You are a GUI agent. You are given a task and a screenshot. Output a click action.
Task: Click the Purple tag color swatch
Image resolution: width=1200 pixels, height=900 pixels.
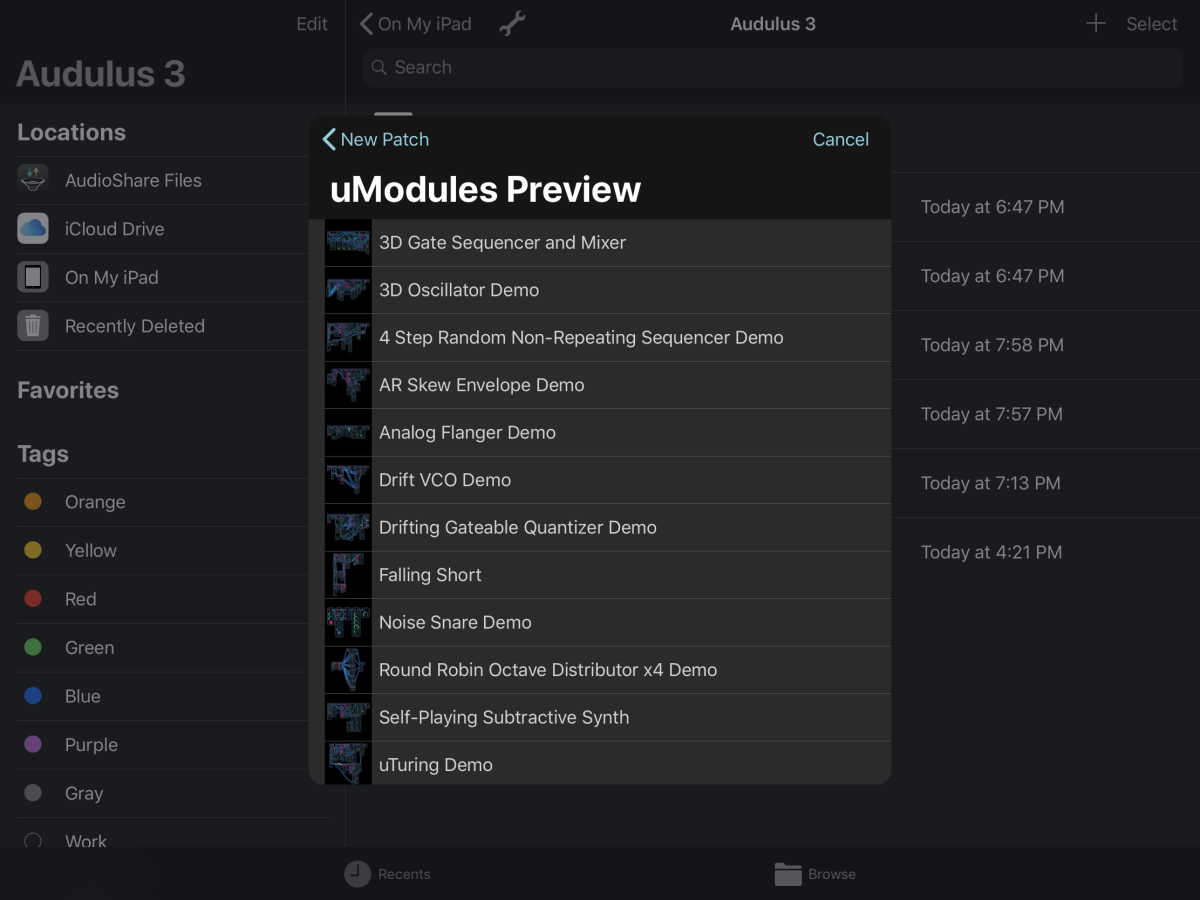[x=33, y=744]
